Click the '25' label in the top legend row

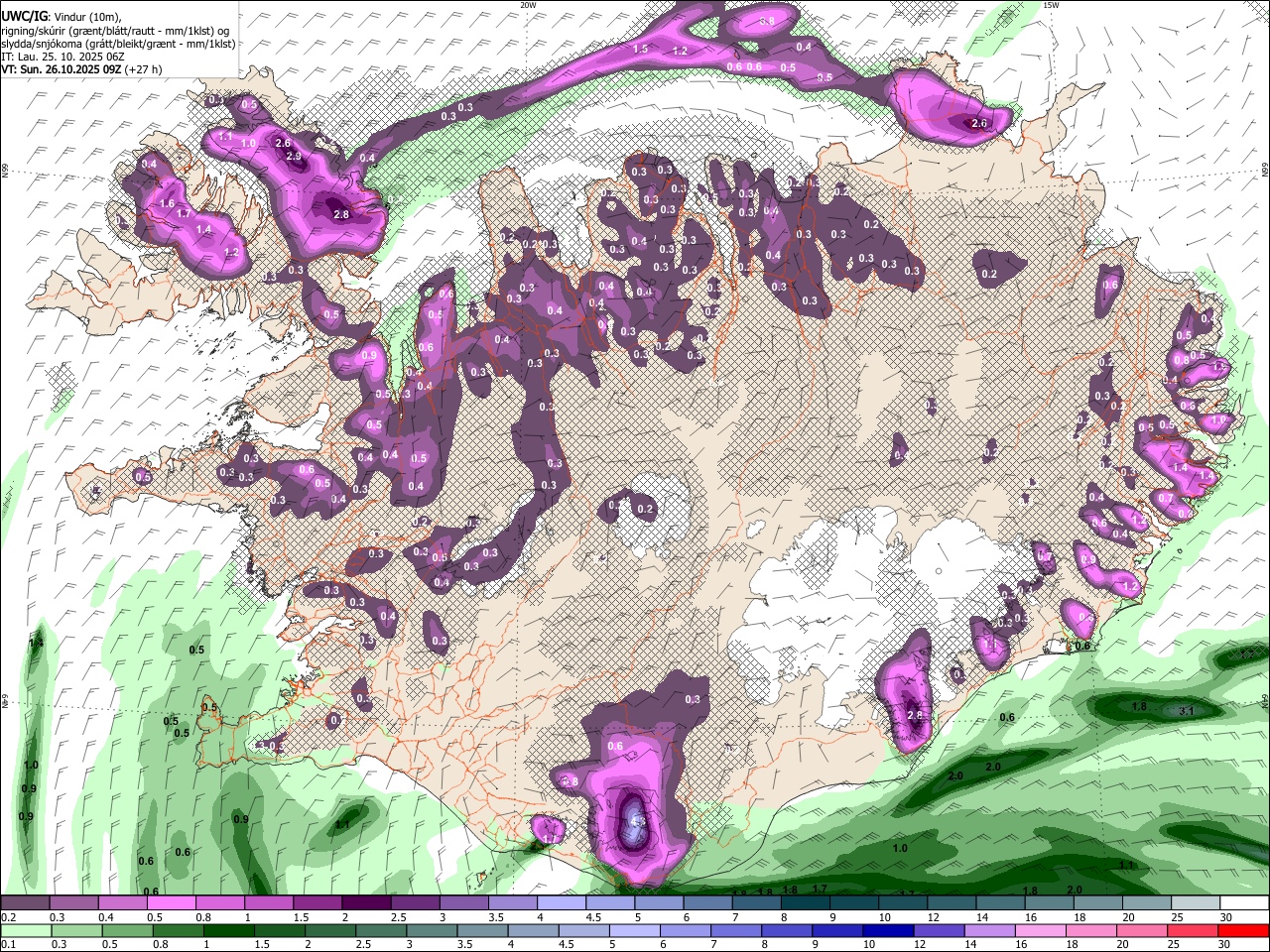pyautogui.click(x=1177, y=917)
